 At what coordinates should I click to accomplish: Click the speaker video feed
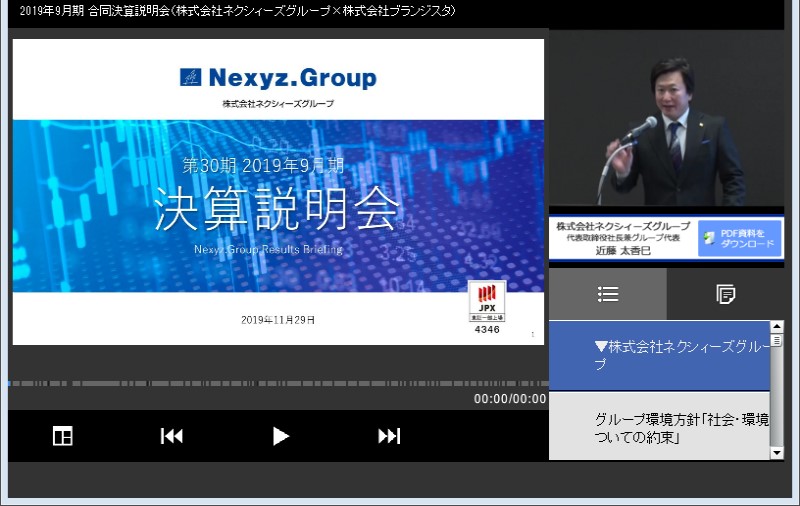(x=666, y=118)
